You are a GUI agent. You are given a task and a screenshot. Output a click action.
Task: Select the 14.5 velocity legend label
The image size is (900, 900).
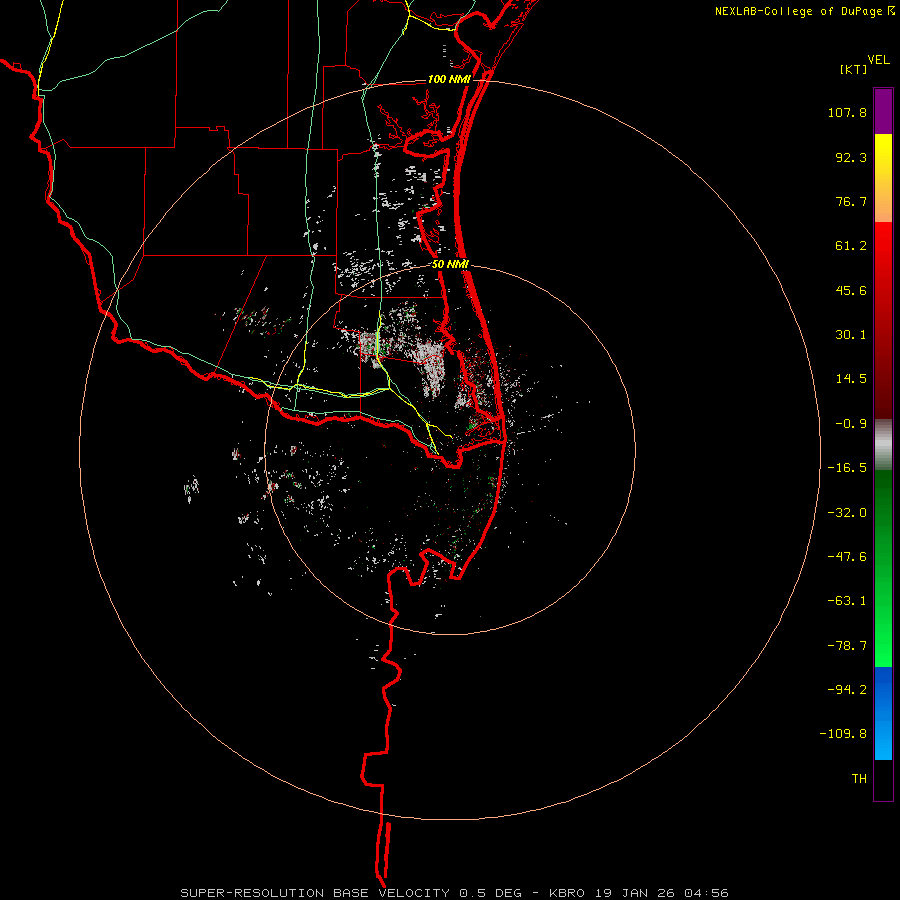pyautogui.click(x=851, y=379)
